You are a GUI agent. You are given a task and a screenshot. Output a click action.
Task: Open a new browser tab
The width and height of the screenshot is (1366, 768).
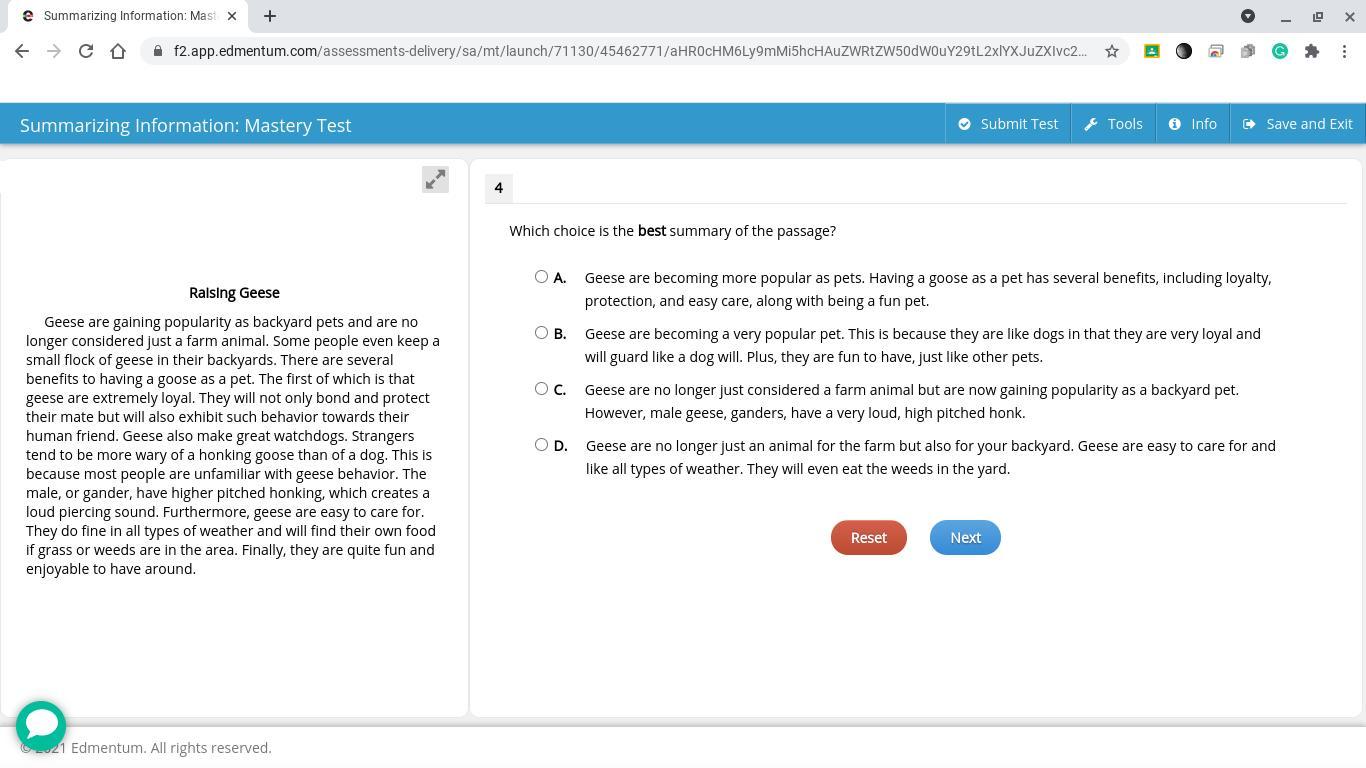tap(270, 16)
